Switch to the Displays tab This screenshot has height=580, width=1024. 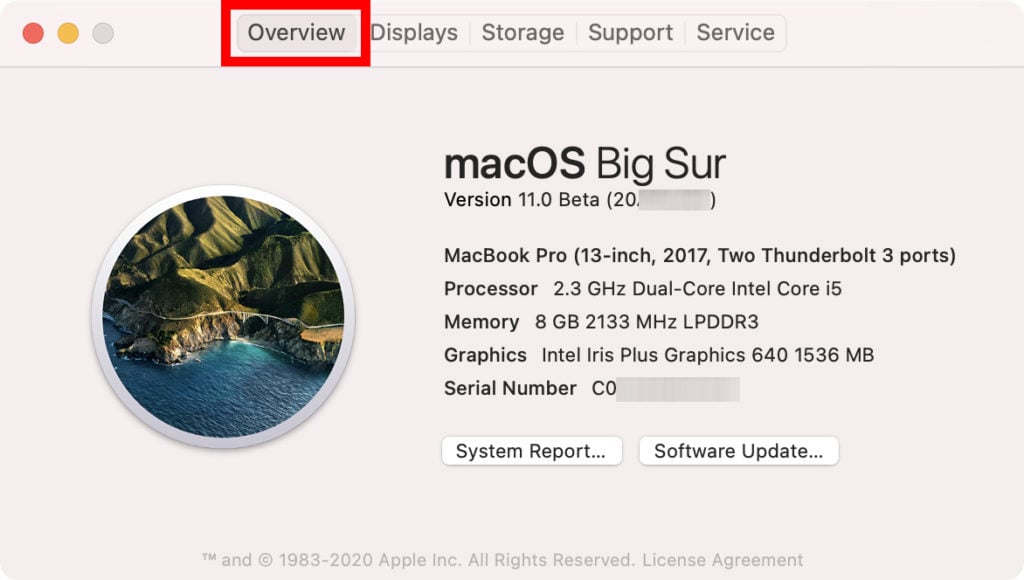point(414,32)
